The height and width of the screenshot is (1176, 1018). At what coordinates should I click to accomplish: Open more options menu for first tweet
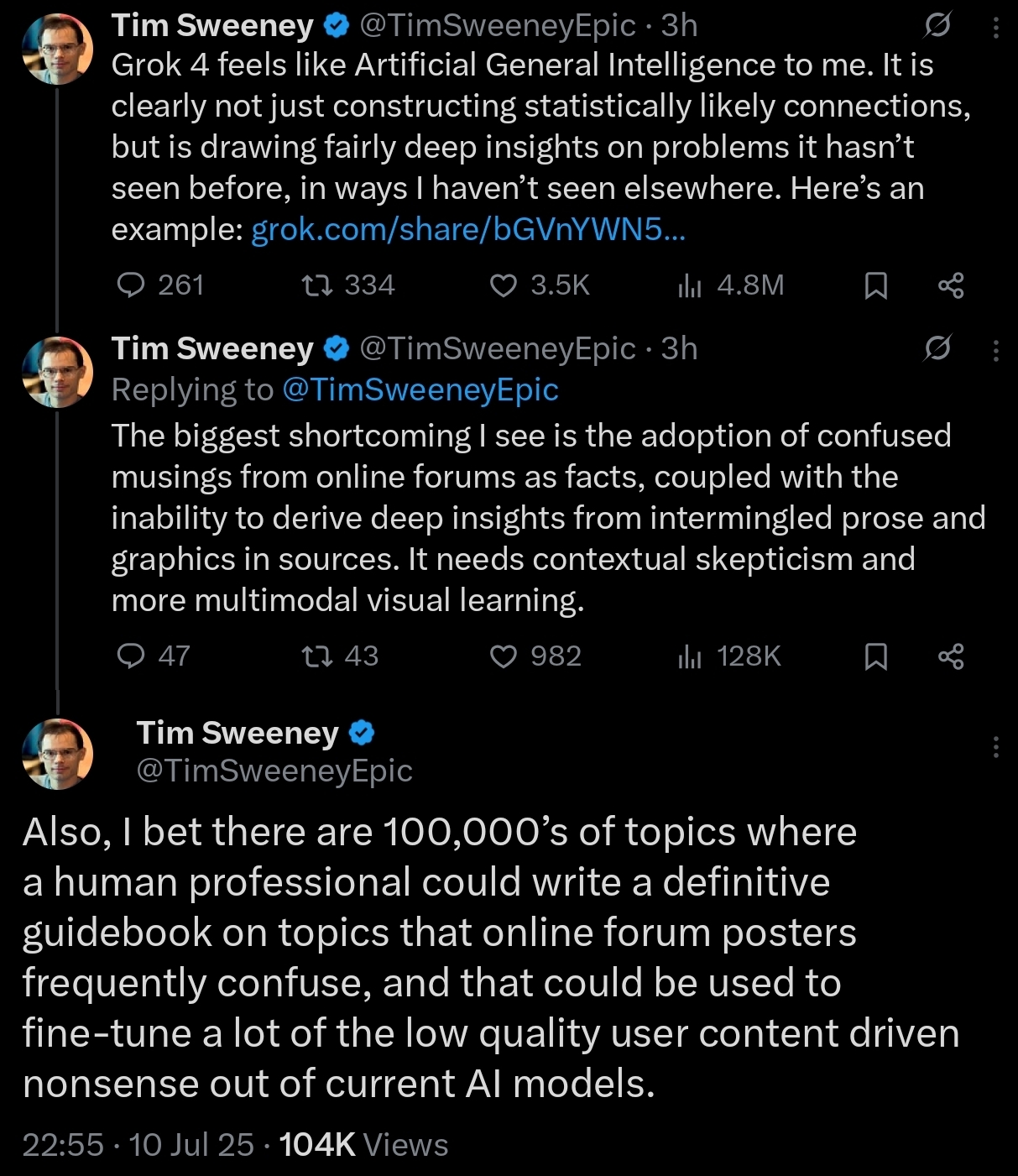(x=996, y=28)
